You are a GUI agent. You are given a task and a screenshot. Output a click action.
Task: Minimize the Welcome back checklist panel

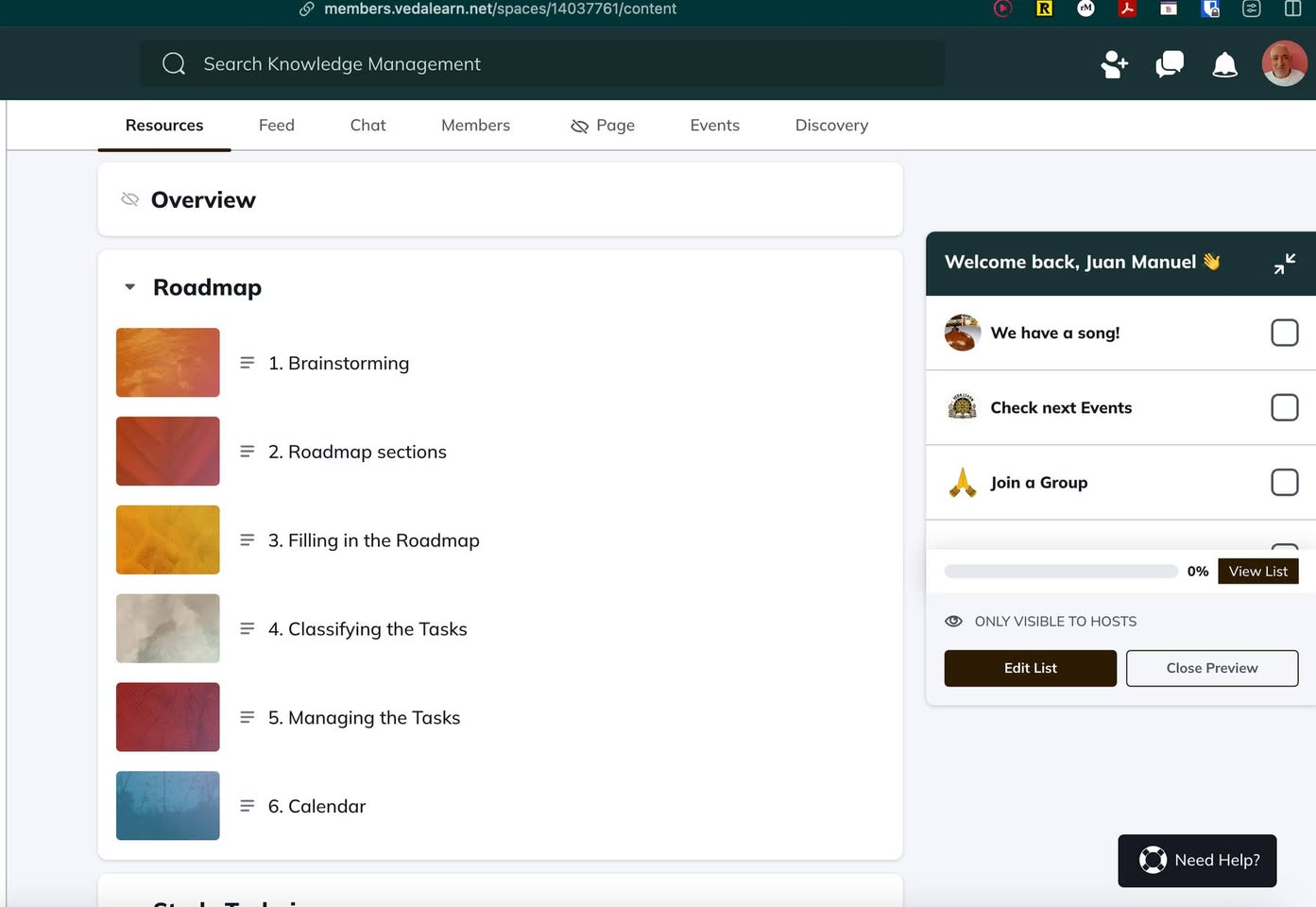point(1284,264)
